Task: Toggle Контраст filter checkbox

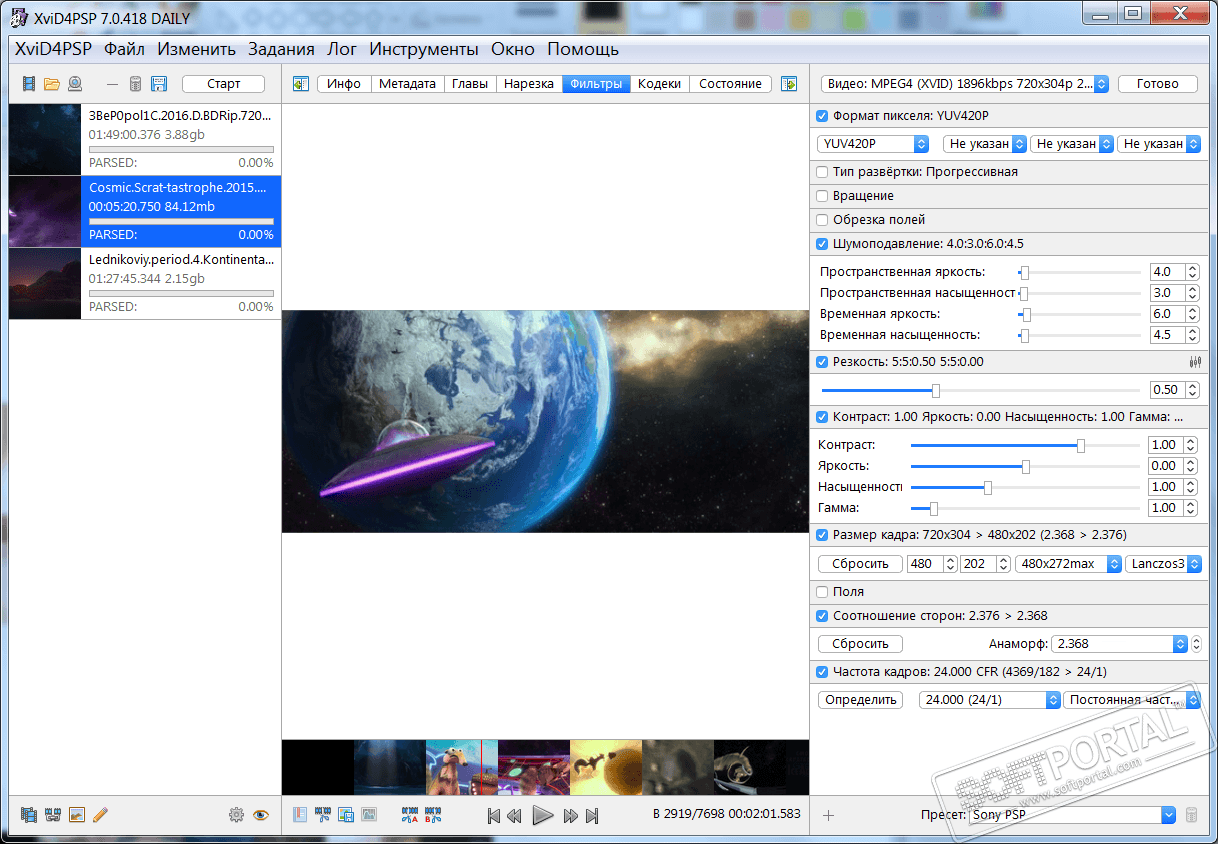Action: click(x=823, y=416)
